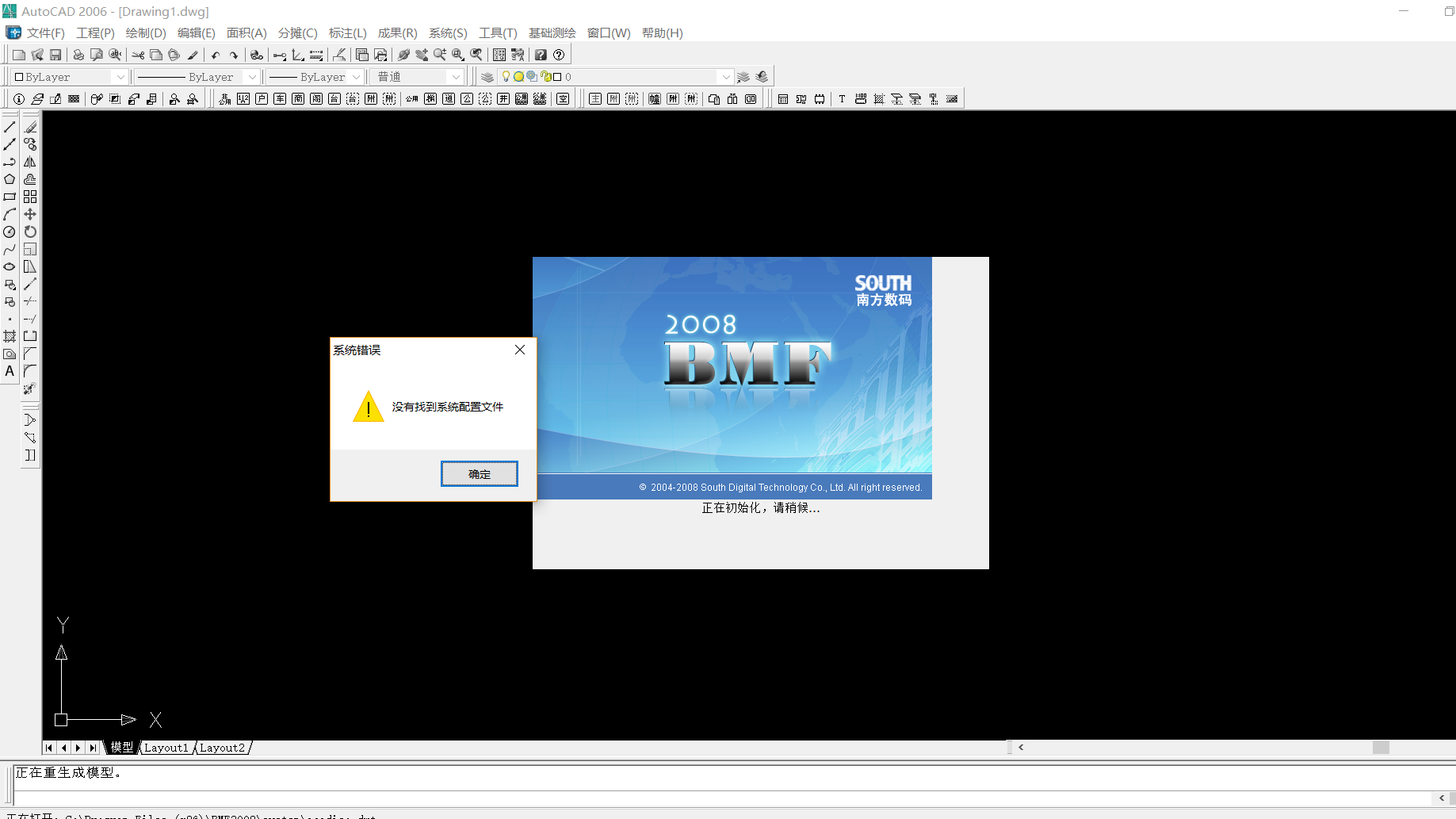Image resolution: width=1456 pixels, height=819 pixels.
Task: Select the Fillet tool in the modify toolbar
Action: 30,371
